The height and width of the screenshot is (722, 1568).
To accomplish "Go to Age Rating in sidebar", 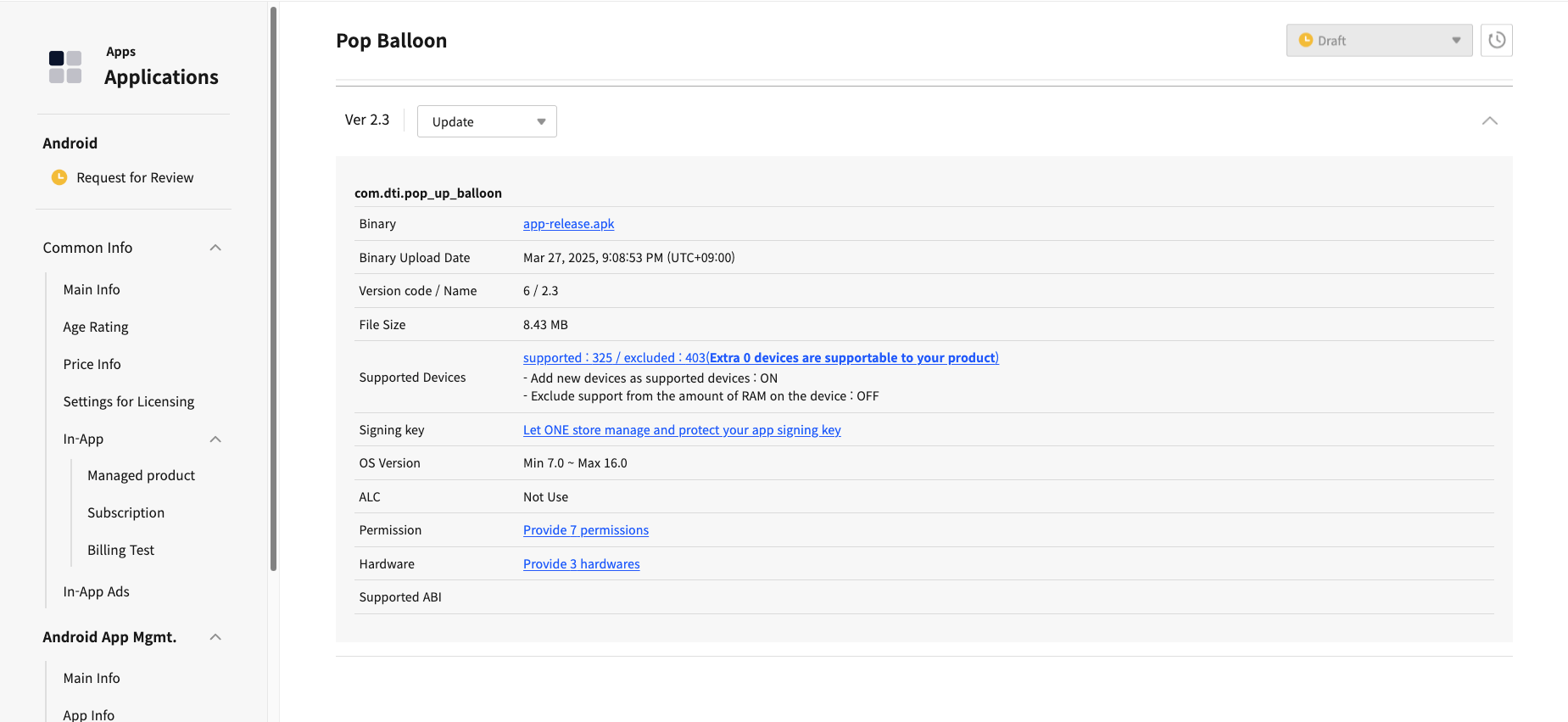I will [x=96, y=327].
